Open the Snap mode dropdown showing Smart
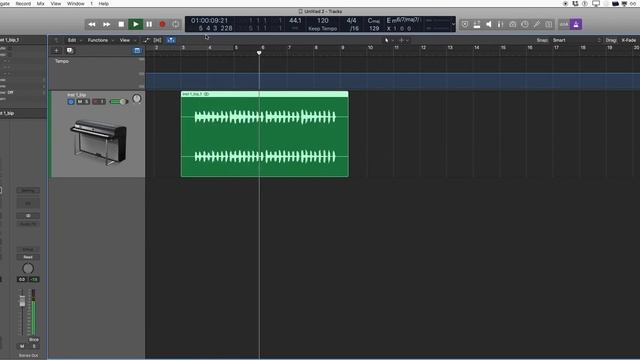This screenshot has width=640, height=360. click(577, 40)
